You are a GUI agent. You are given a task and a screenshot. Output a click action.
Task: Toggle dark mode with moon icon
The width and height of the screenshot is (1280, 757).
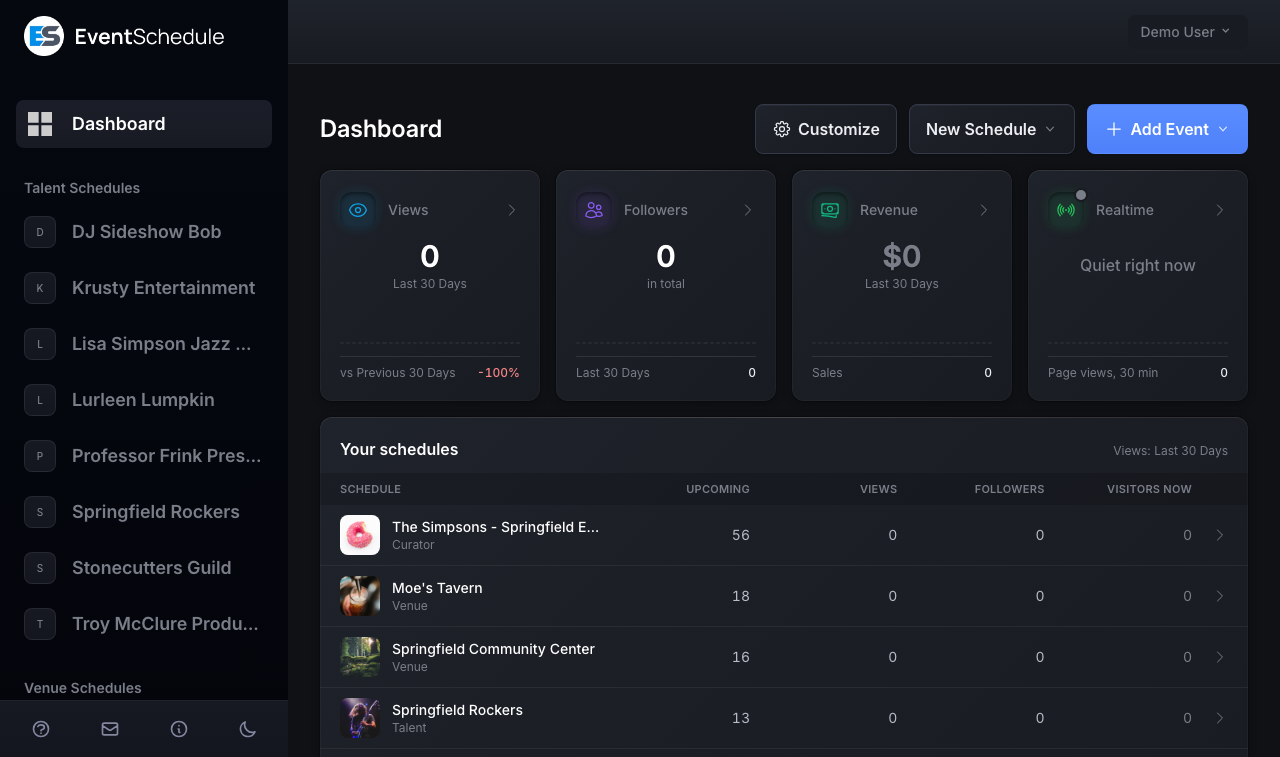click(x=248, y=729)
